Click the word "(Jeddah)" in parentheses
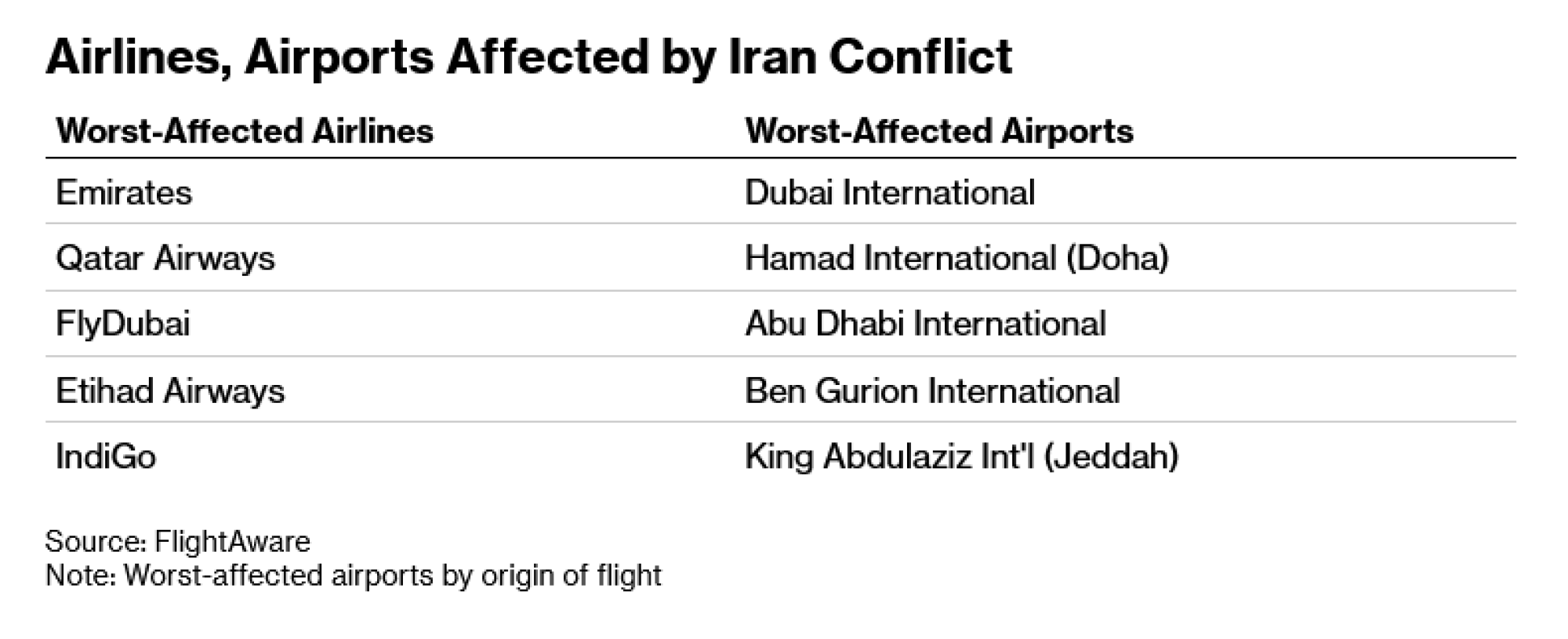This screenshot has width=1568, height=639. (1110, 456)
